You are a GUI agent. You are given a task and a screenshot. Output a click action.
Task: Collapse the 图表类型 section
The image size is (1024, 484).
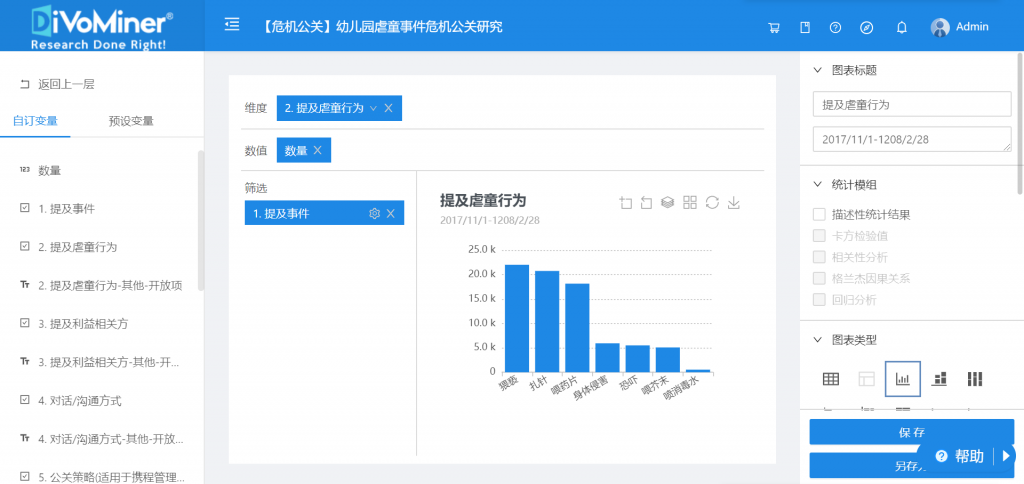(817, 340)
